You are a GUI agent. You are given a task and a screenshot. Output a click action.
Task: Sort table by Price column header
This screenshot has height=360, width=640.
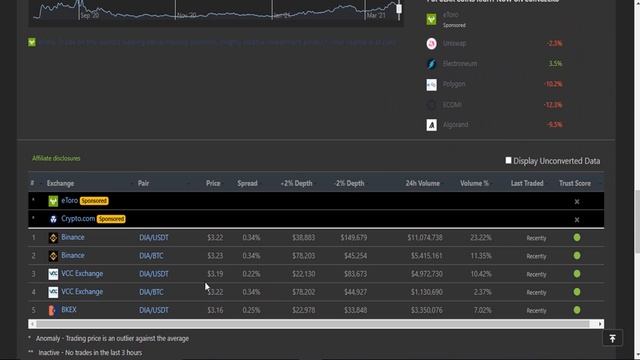[x=213, y=183]
